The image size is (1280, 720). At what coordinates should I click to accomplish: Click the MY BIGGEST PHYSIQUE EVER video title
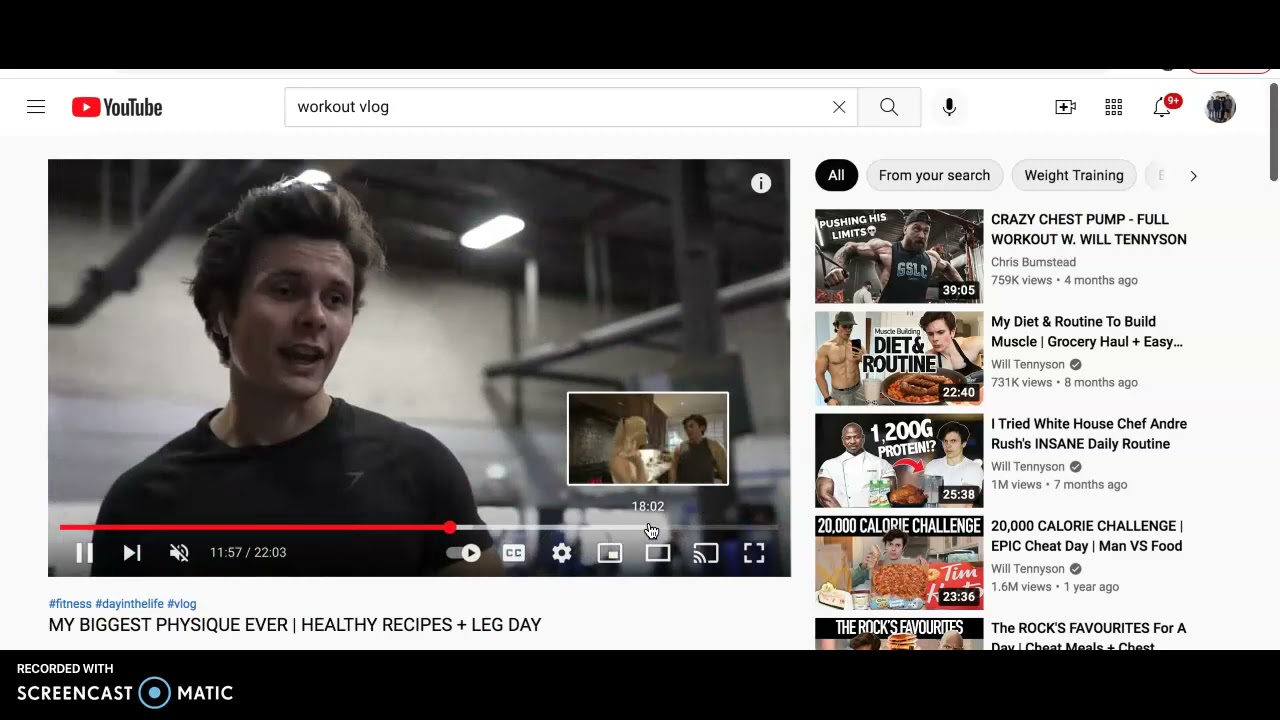tap(295, 625)
